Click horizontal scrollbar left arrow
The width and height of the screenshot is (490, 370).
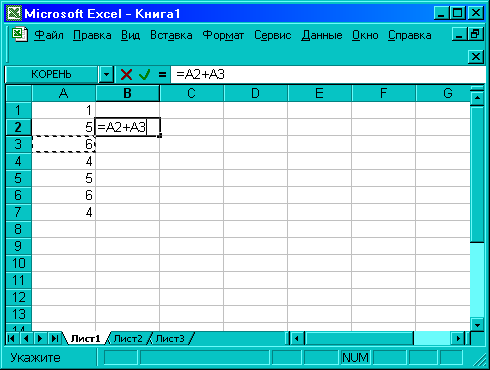296,339
